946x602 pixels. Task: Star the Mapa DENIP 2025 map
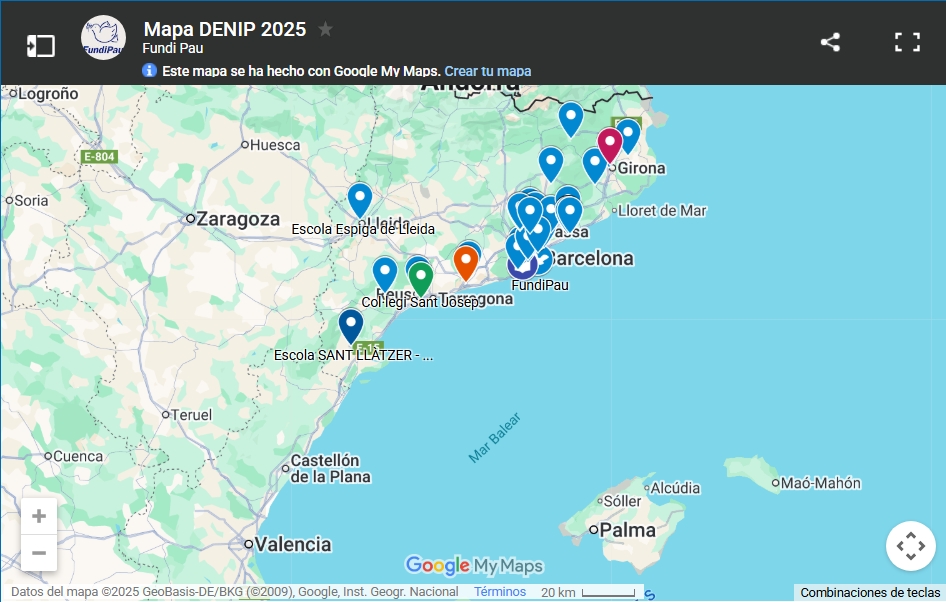click(x=325, y=30)
